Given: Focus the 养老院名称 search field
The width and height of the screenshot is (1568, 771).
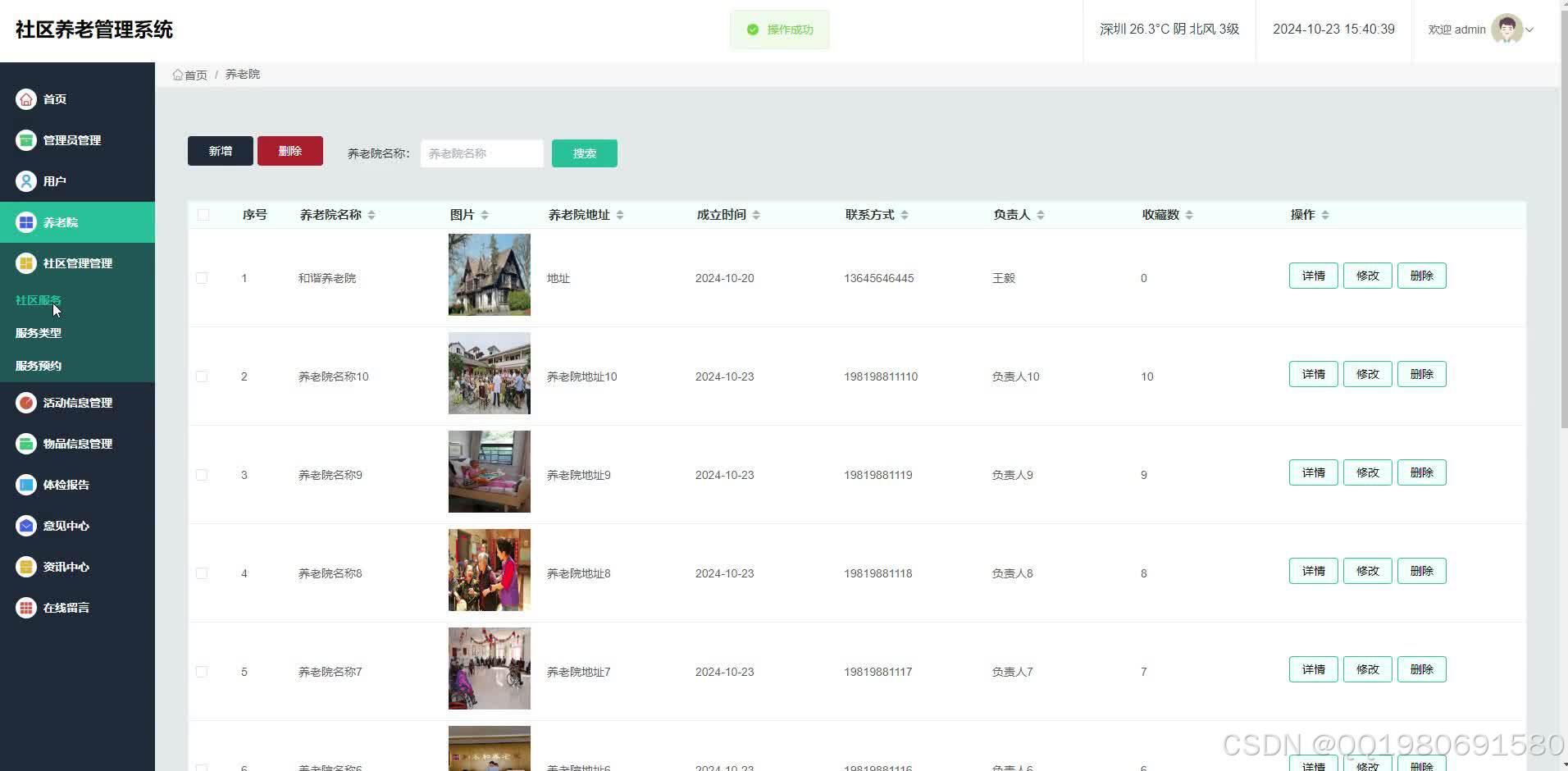Looking at the screenshot, I should (x=482, y=153).
